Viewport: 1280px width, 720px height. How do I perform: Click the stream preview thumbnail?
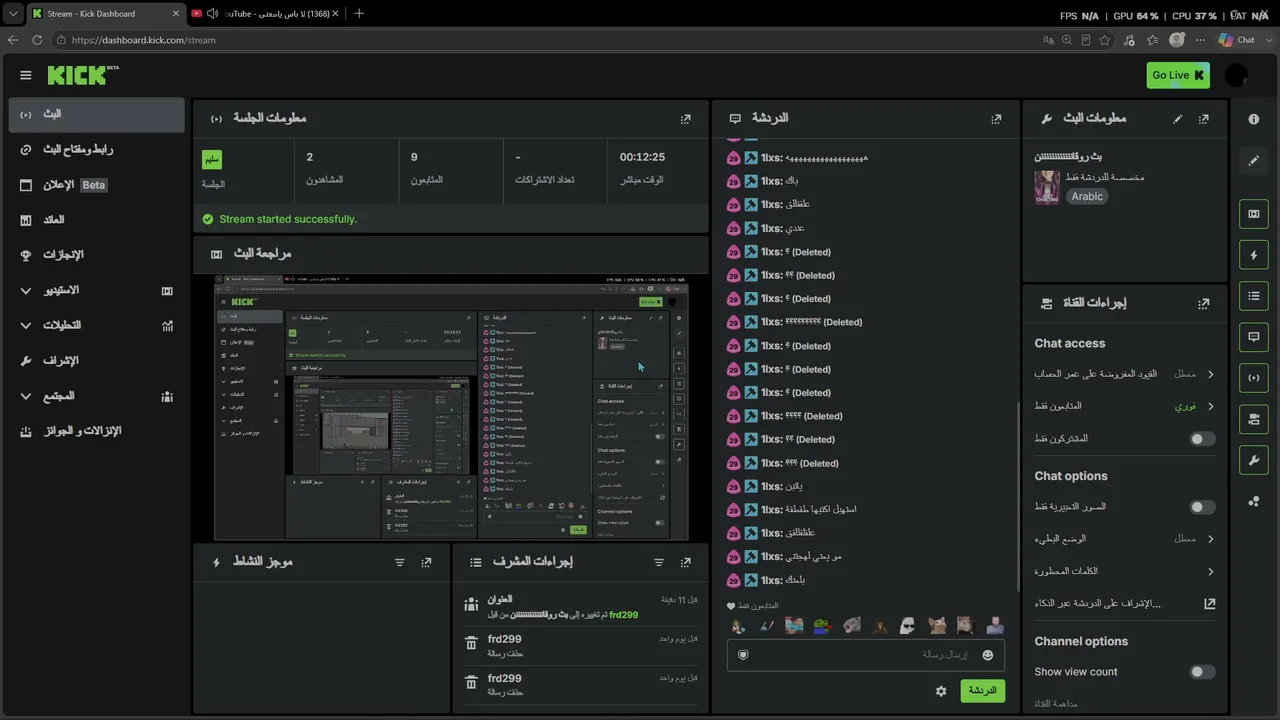[x=452, y=407]
